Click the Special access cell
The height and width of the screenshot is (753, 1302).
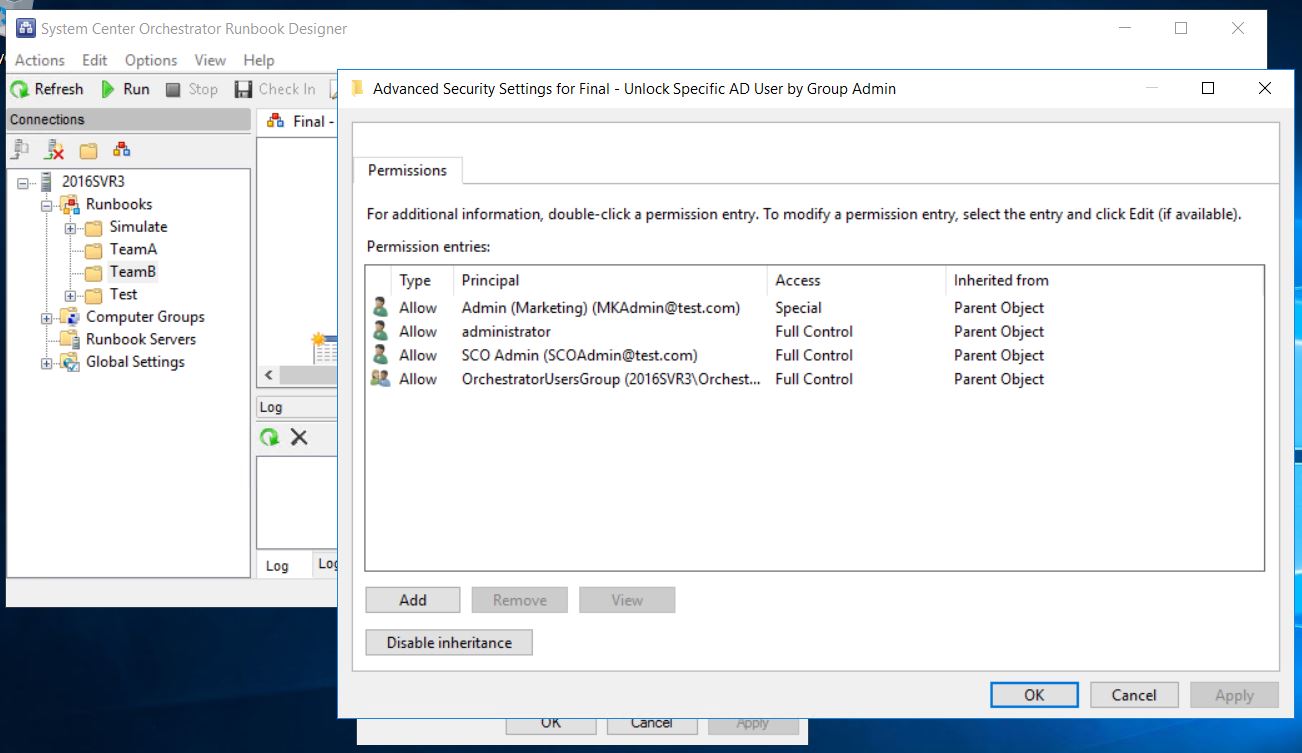798,308
